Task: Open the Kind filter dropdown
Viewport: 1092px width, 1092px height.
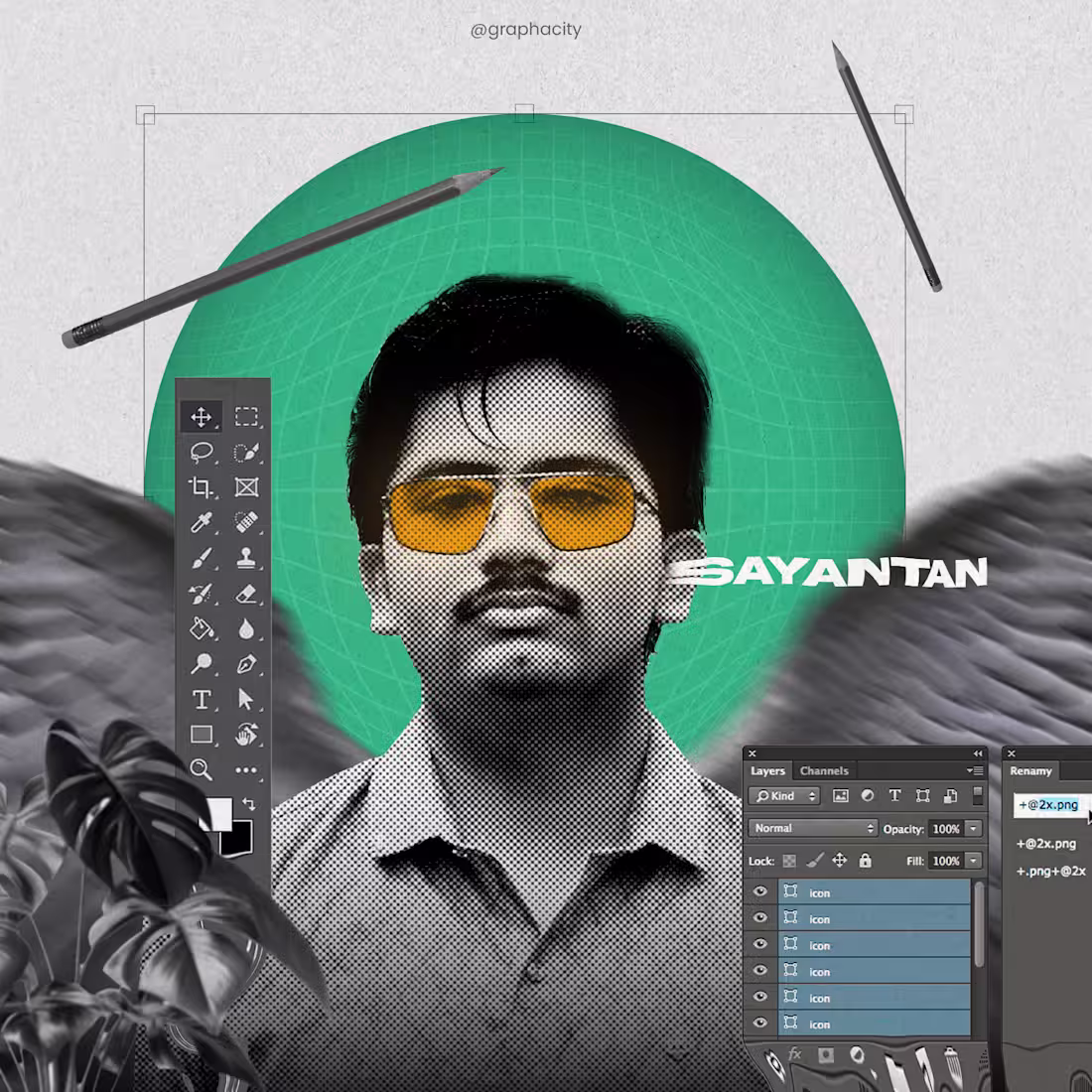Action: tap(784, 795)
